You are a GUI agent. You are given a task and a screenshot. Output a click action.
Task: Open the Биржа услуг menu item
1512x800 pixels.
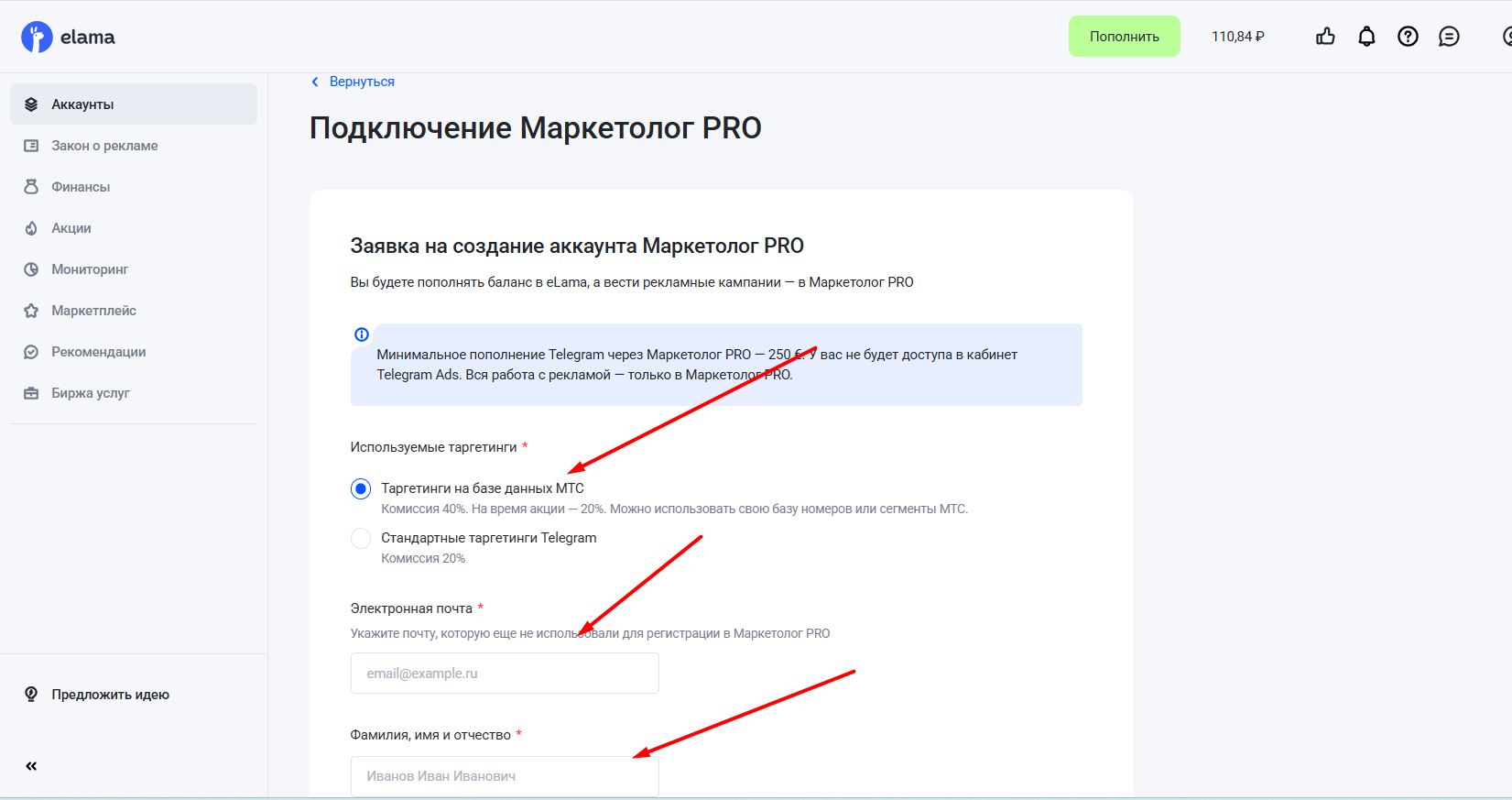134,393
